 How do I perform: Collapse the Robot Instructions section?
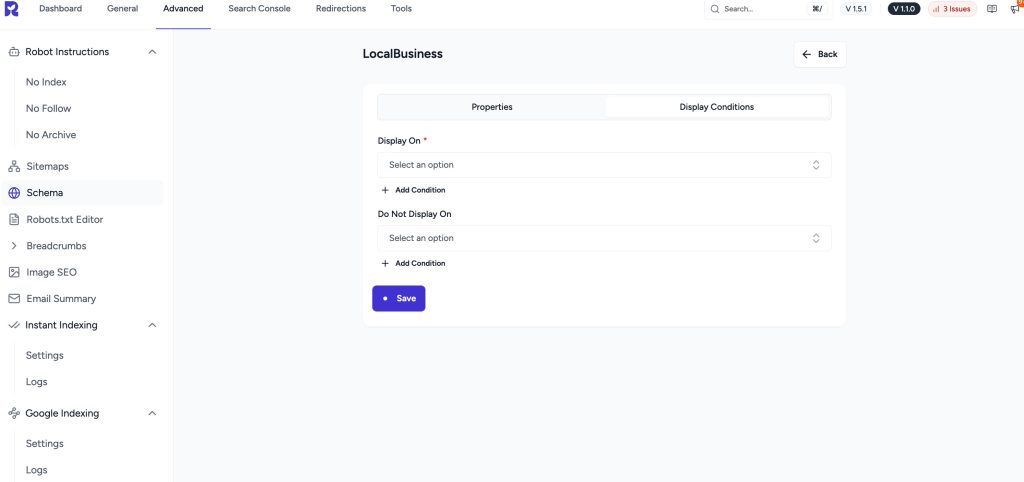click(152, 52)
